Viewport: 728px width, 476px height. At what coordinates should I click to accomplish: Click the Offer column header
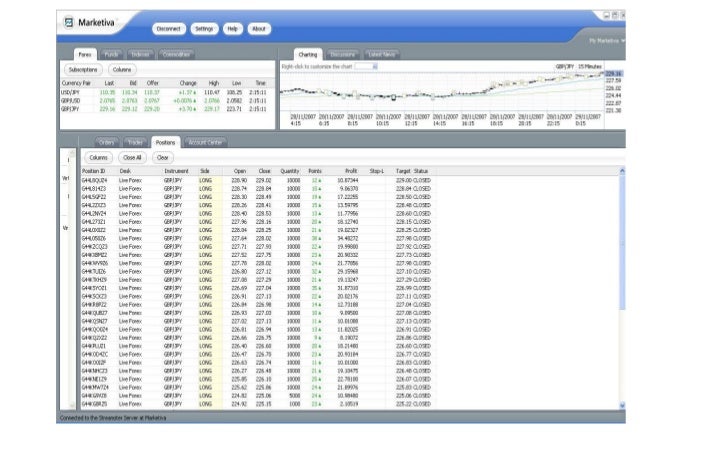(153, 83)
